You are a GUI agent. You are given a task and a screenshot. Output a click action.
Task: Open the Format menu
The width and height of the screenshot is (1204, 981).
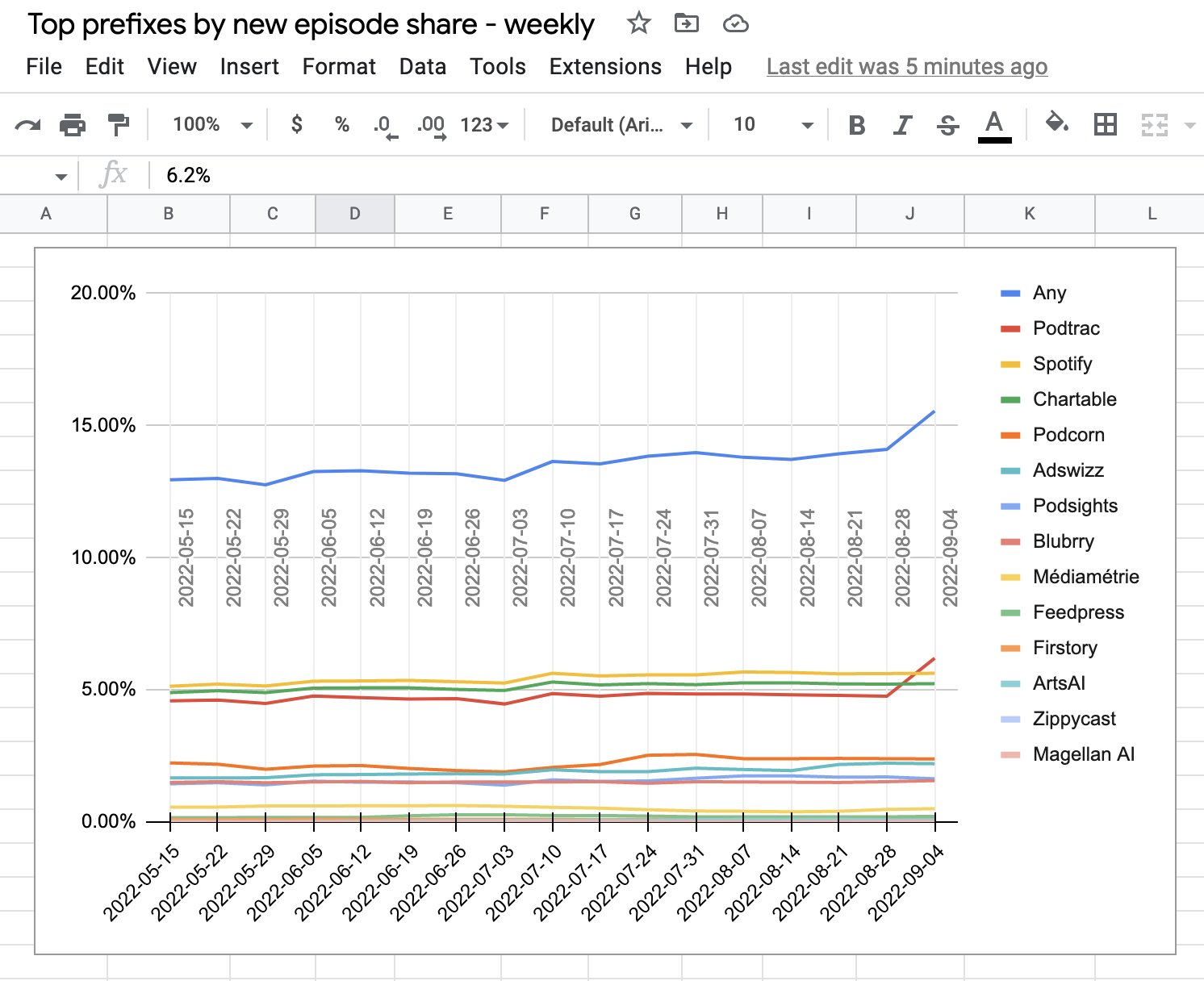click(339, 66)
